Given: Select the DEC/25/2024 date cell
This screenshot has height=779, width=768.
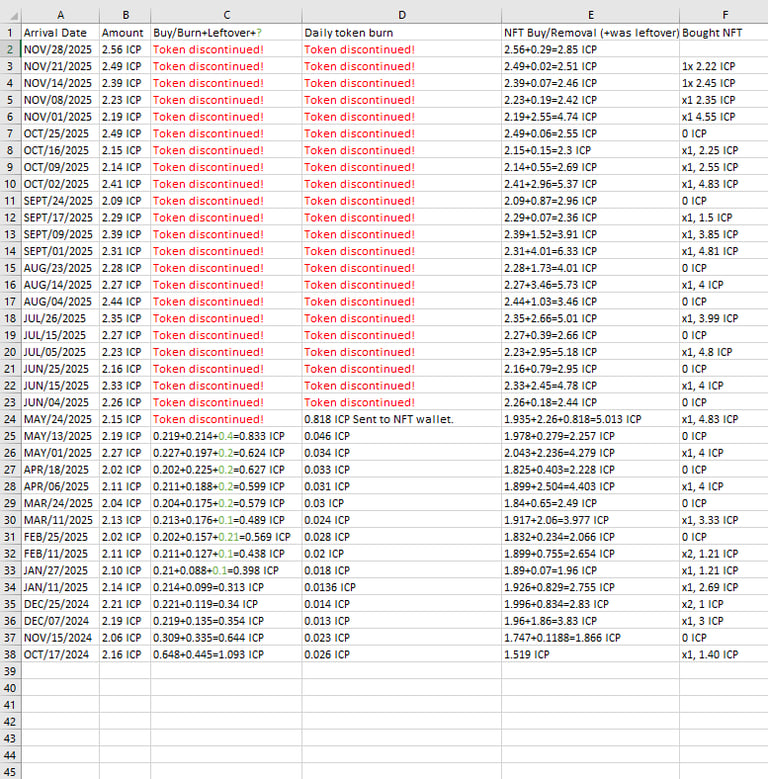Looking at the screenshot, I should [60, 604].
